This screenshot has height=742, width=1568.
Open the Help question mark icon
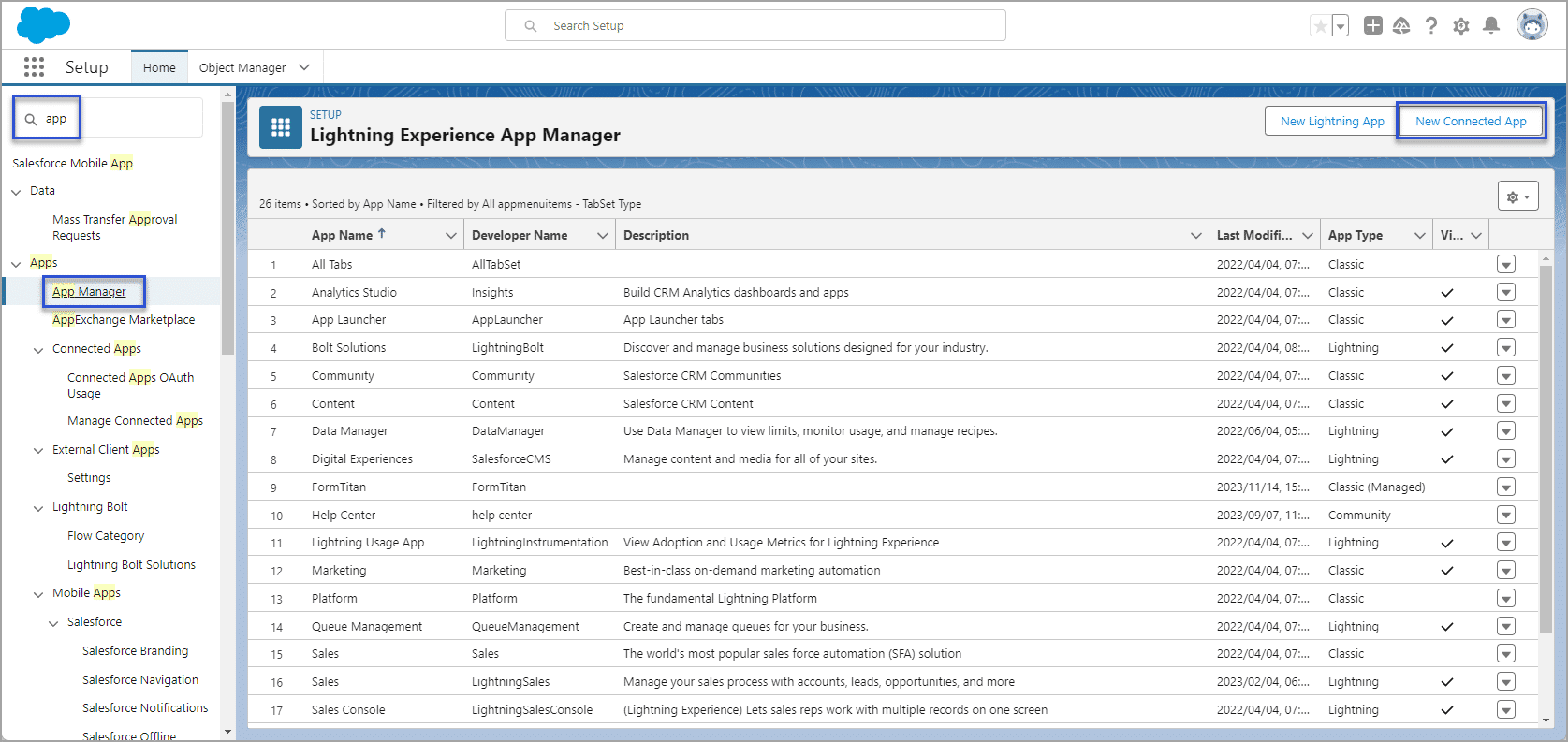tap(1431, 26)
